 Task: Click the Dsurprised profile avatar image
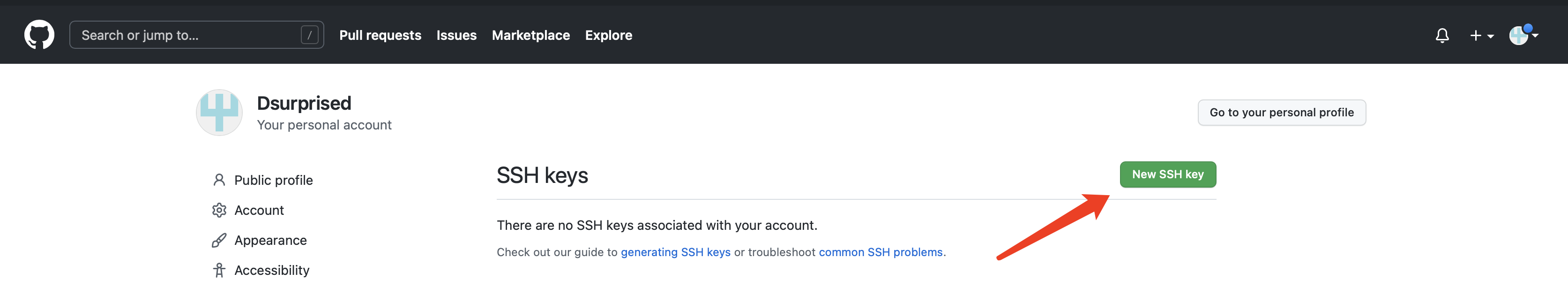pos(219,113)
